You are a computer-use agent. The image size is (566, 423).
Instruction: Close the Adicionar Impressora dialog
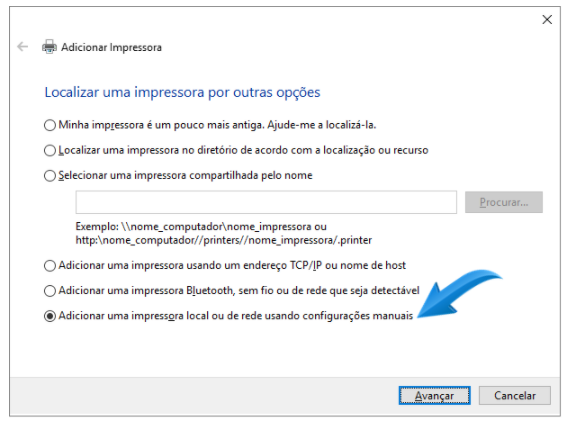tap(547, 19)
